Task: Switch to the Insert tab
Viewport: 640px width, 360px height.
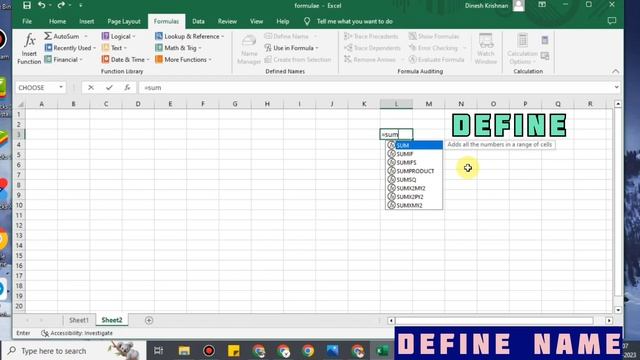Action: pos(87,21)
